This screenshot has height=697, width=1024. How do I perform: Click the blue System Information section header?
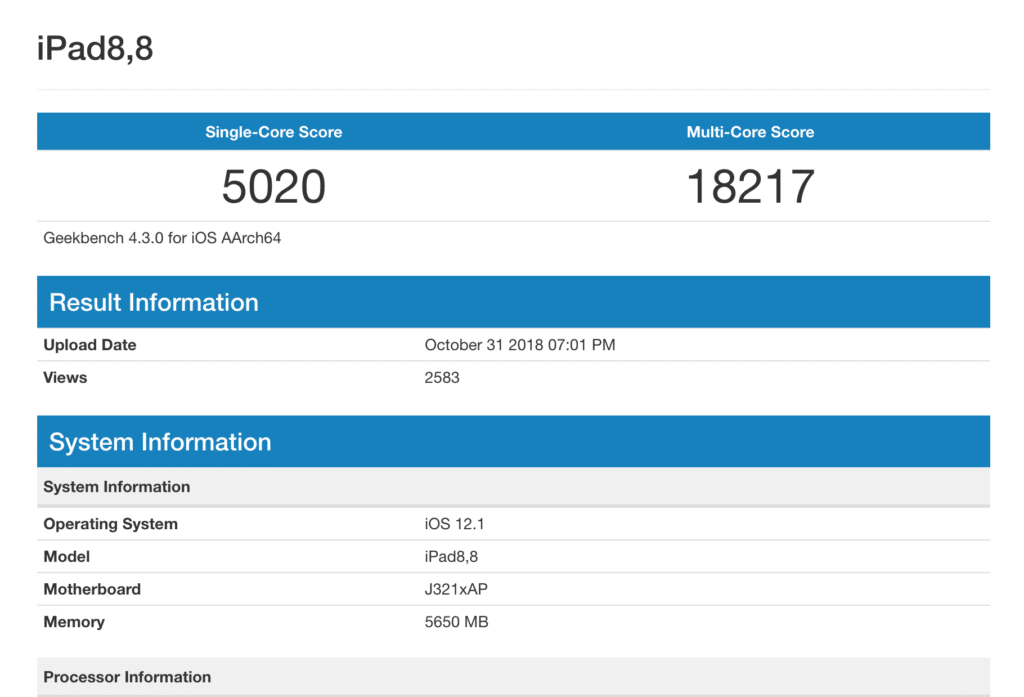pos(160,442)
